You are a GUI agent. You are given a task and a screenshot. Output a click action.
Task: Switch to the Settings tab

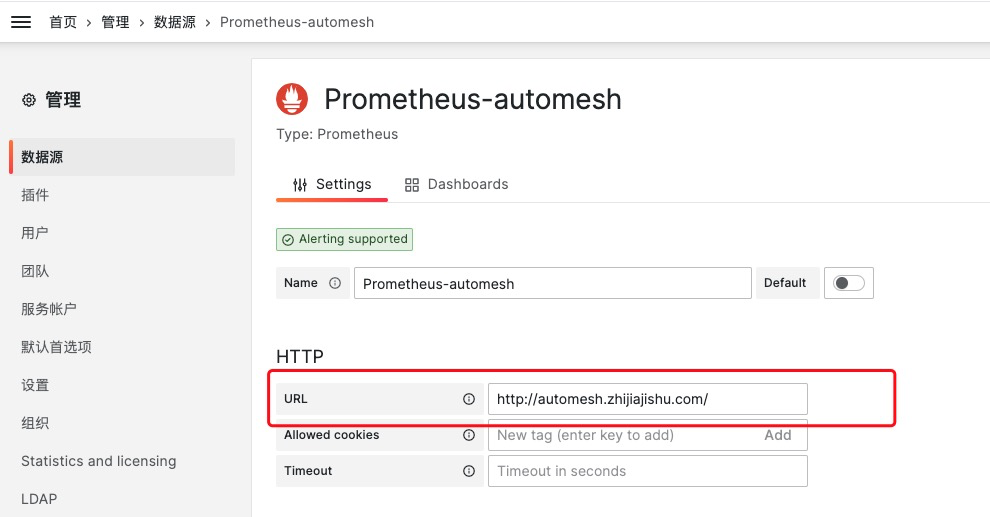click(331, 184)
